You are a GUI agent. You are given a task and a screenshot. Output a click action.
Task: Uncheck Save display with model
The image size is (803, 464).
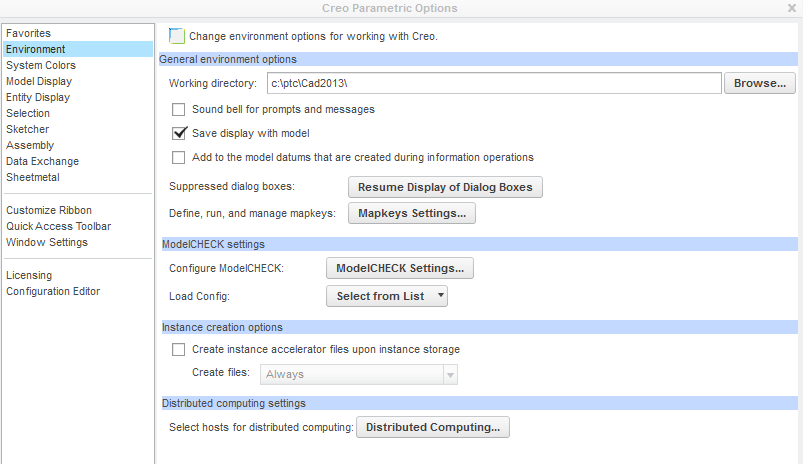(x=179, y=133)
